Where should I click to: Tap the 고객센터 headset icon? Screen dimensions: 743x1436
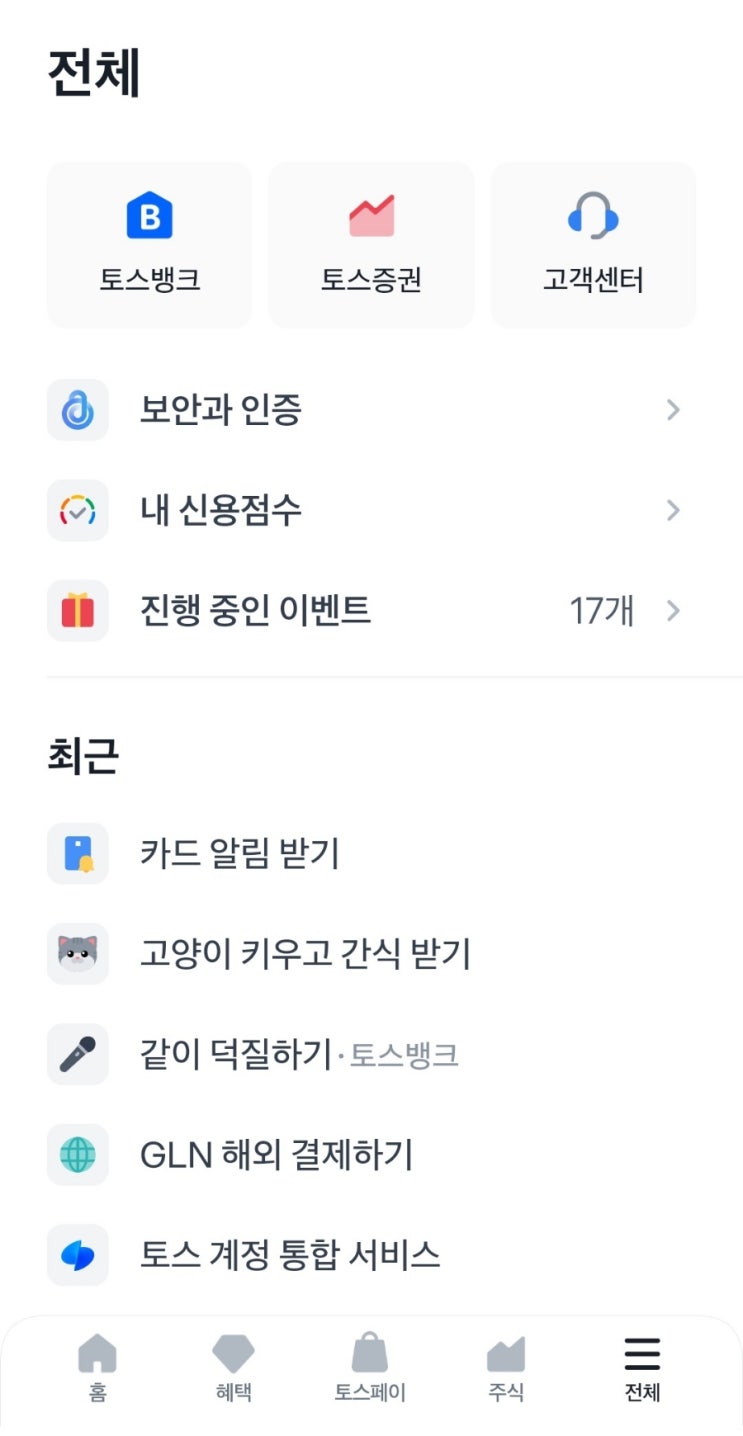point(593,215)
